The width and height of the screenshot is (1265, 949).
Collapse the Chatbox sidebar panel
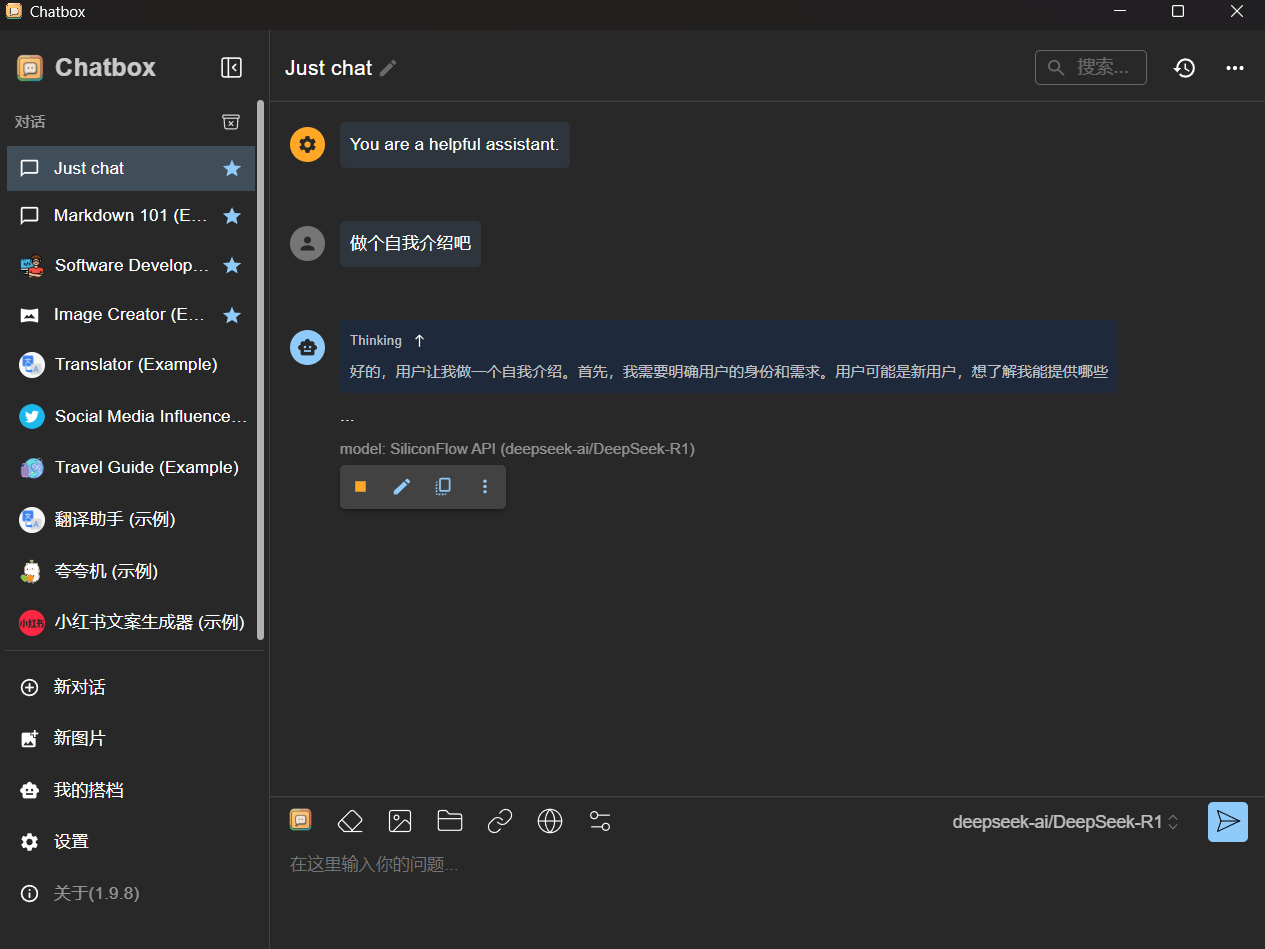231,67
